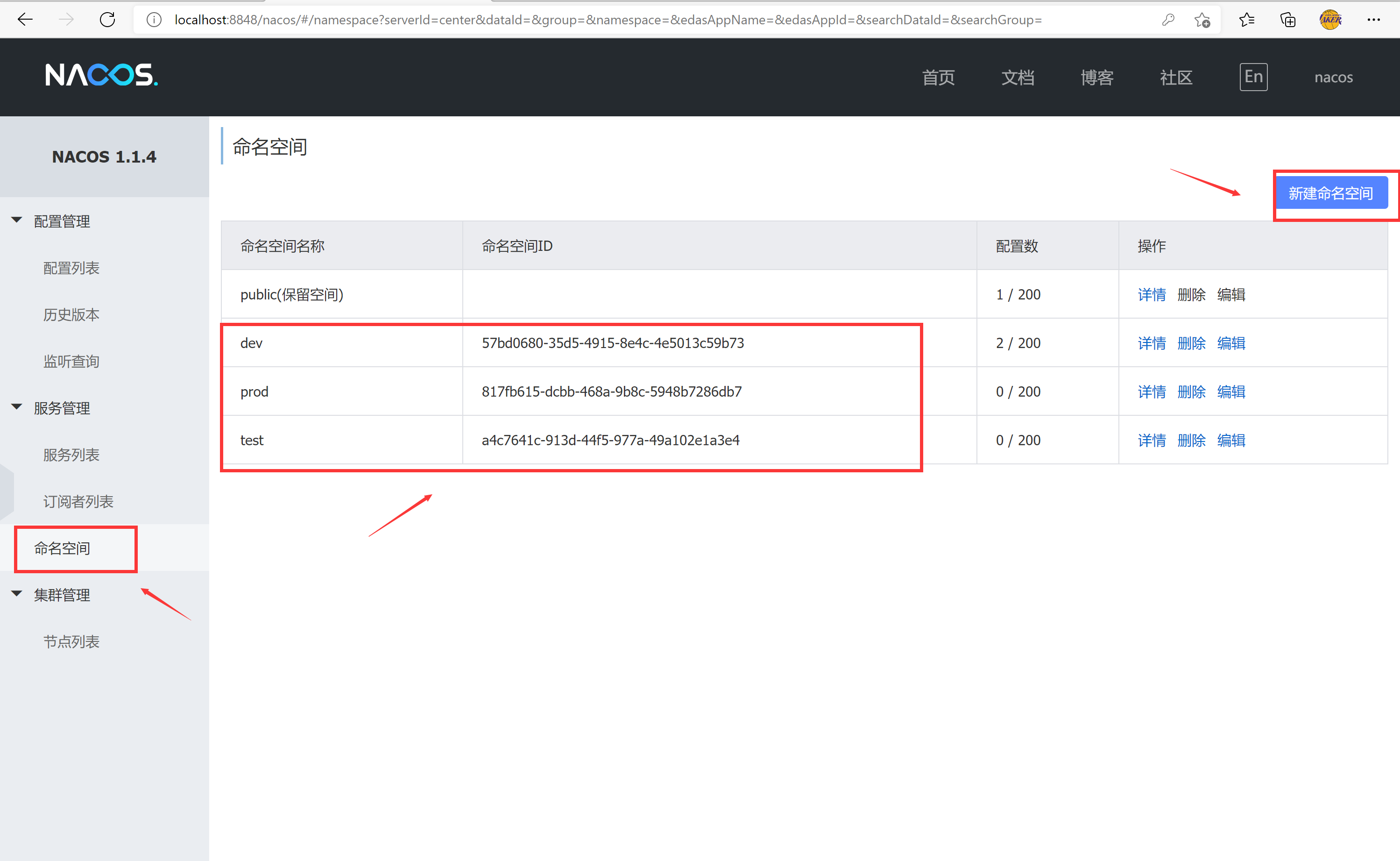
Task: Click the 新建命名空间 button
Action: pos(1334,192)
